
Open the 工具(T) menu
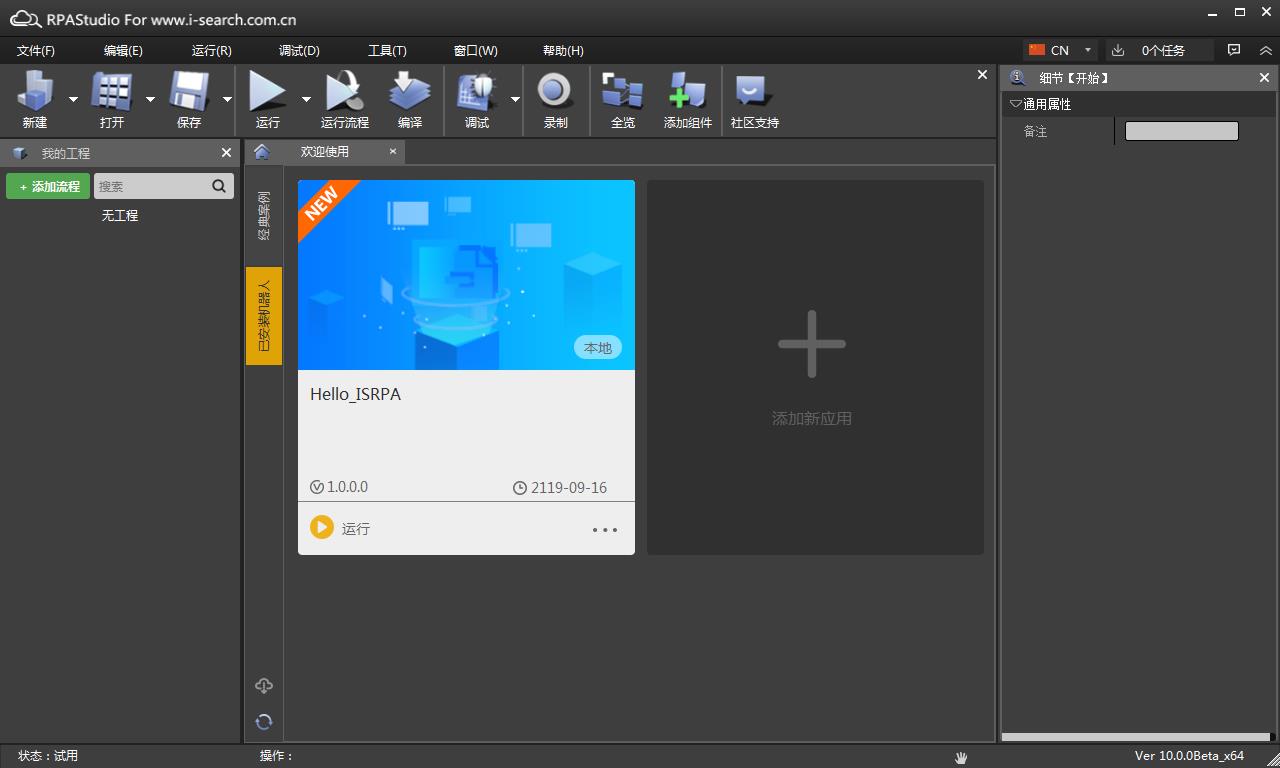tap(387, 51)
